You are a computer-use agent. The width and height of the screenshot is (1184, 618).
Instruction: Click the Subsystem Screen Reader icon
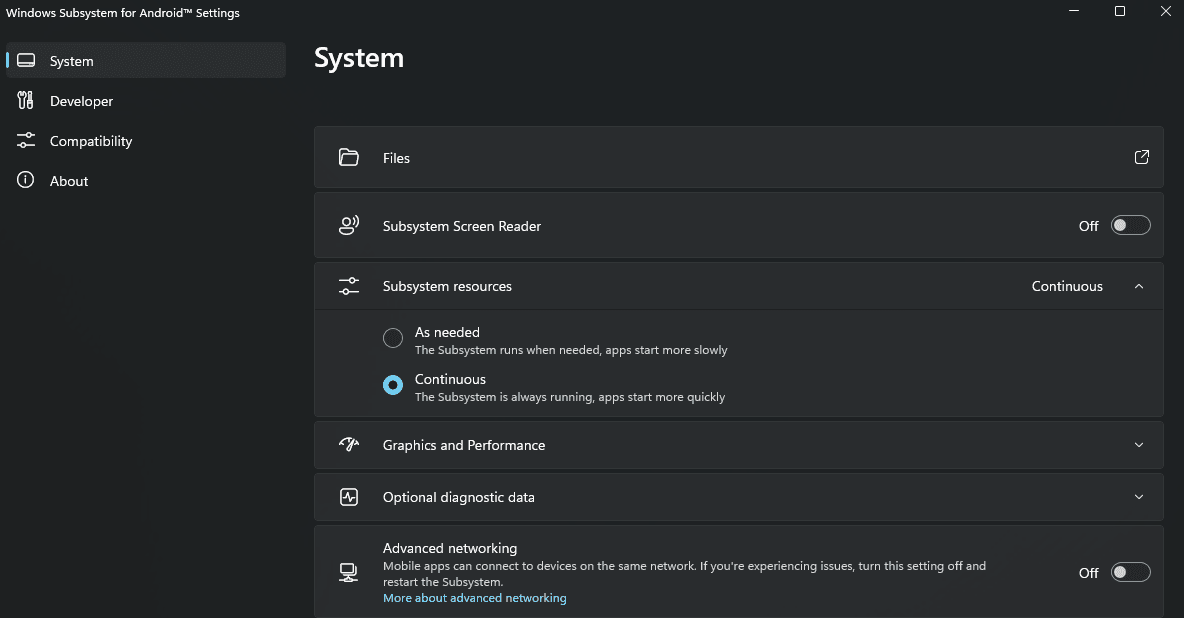[x=348, y=225]
